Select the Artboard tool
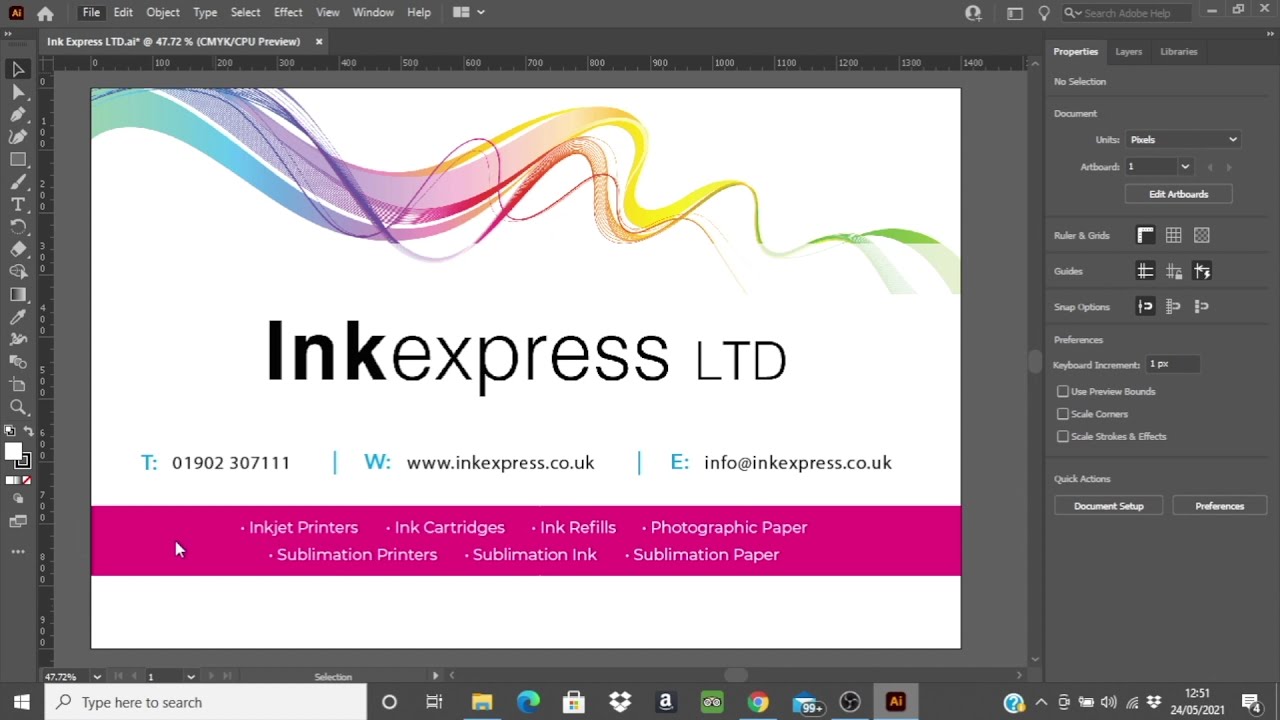The image size is (1280, 720). [18, 385]
